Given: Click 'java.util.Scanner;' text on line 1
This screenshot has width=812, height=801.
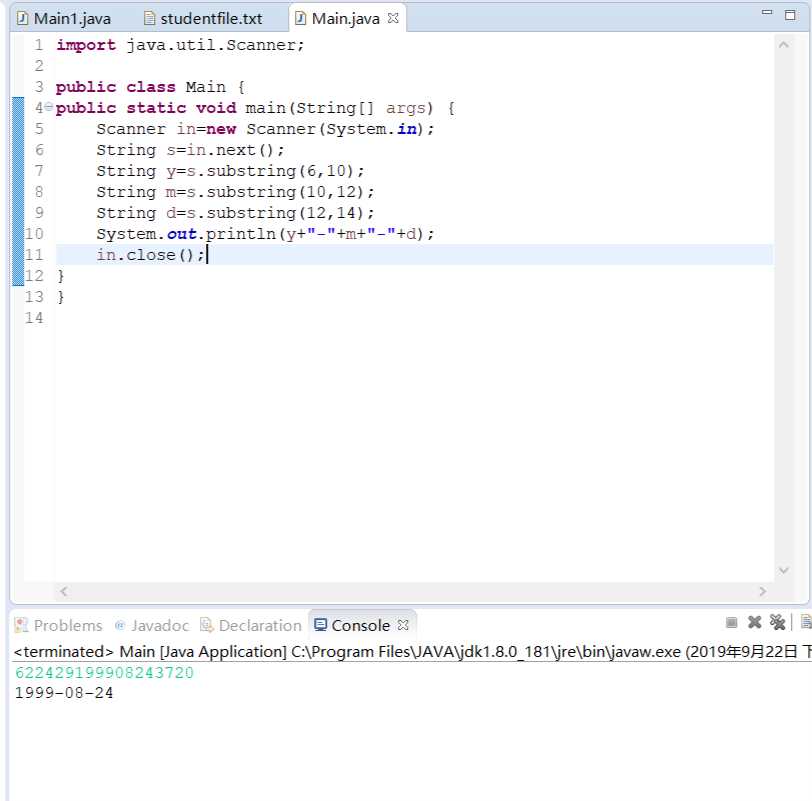Looking at the screenshot, I should click(215, 45).
